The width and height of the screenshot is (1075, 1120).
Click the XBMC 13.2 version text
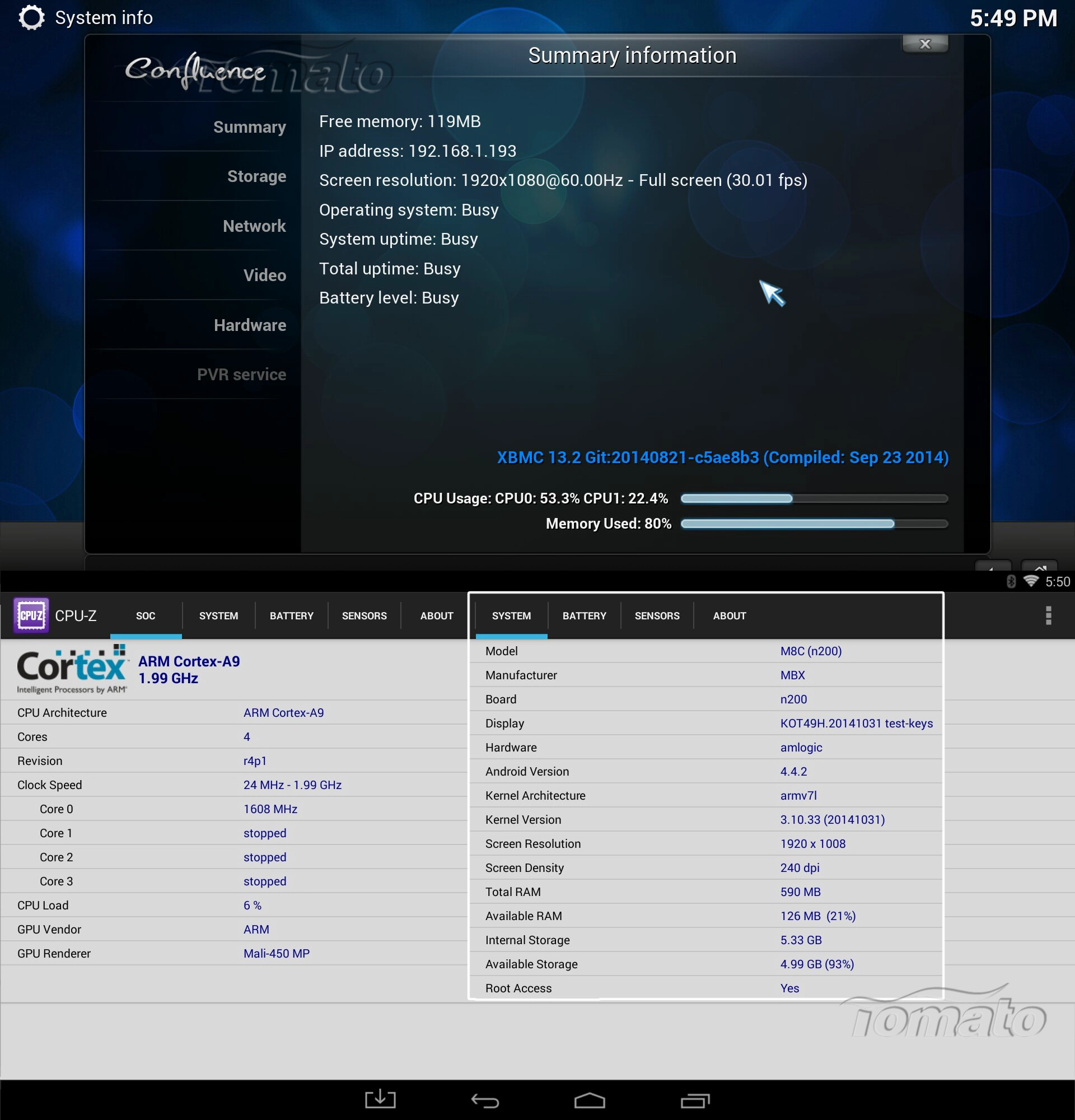[x=723, y=458]
